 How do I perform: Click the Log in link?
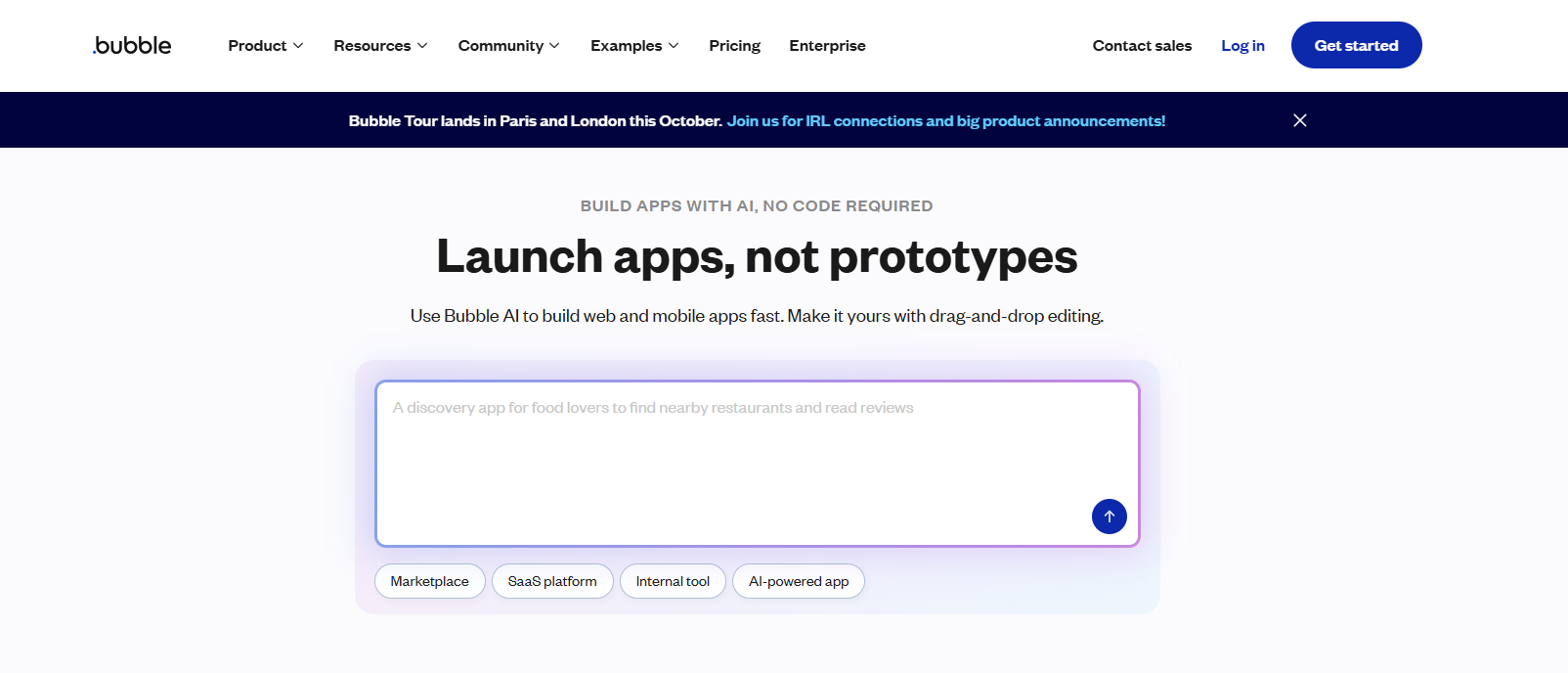pos(1242,46)
